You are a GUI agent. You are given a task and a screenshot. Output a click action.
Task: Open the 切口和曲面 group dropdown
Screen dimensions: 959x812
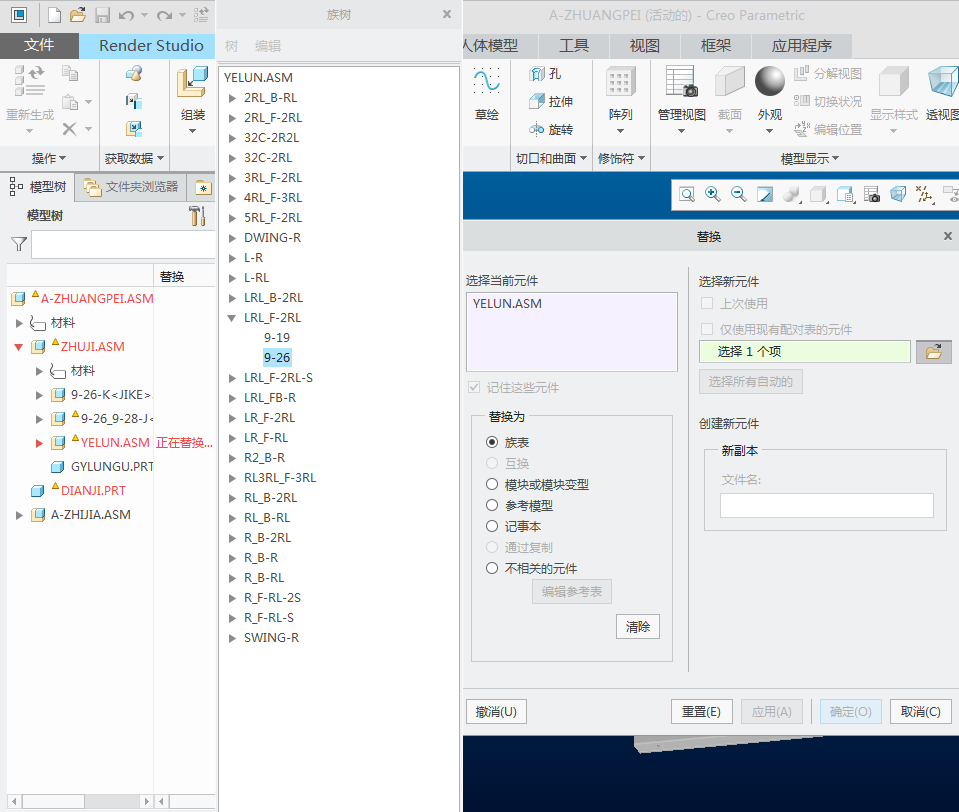click(551, 158)
